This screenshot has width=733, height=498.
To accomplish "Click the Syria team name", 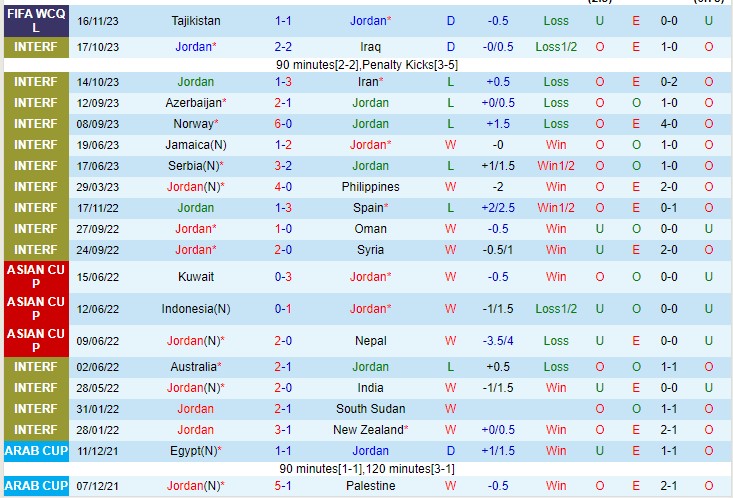I will (x=370, y=250).
